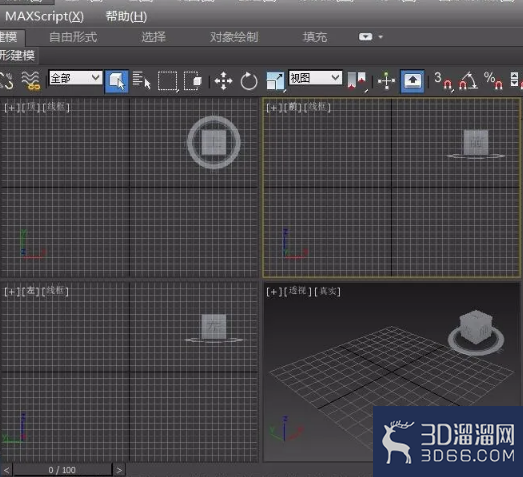The width and height of the screenshot is (523, 477).
Task: Activate the Select Object tool
Action: 116,81
